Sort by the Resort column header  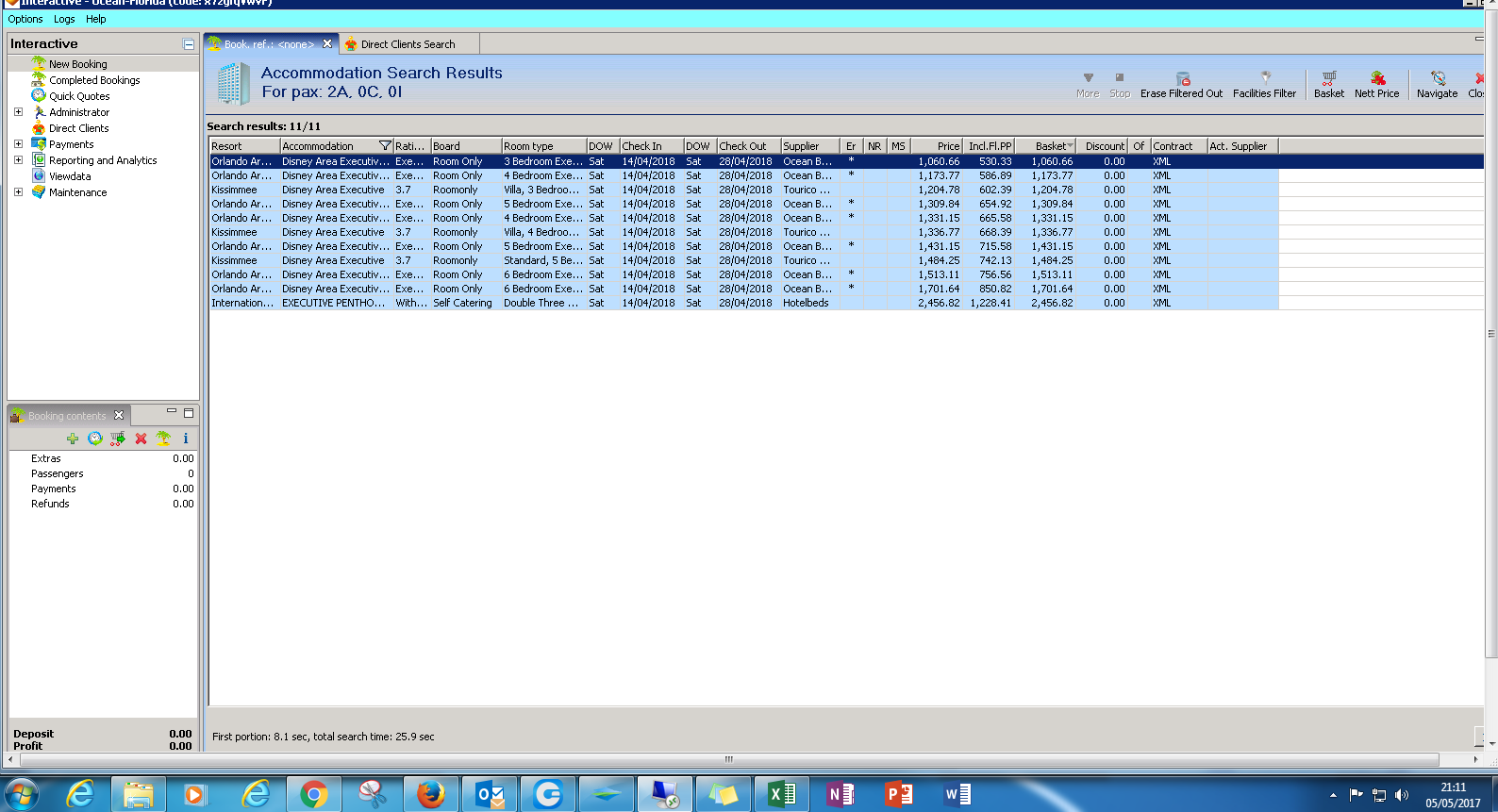pyautogui.click(x=244, y=146)
